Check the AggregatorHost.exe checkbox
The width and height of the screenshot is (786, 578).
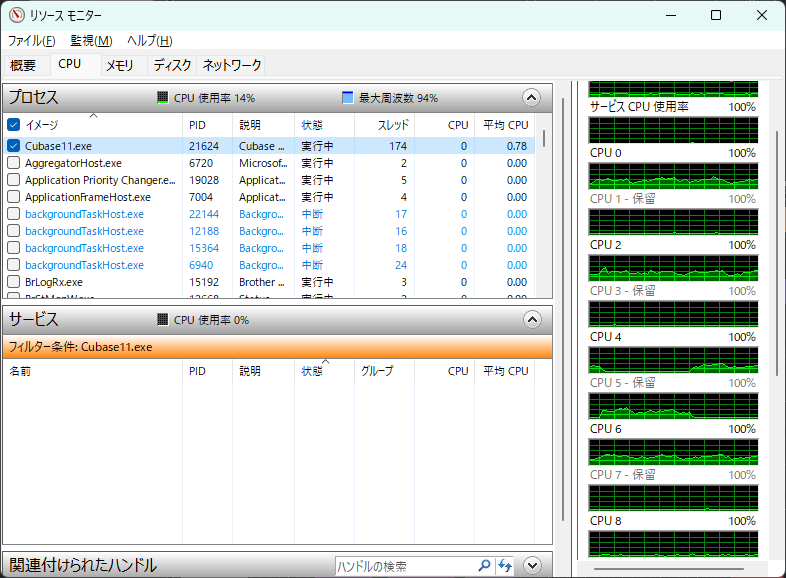point(14,163)
